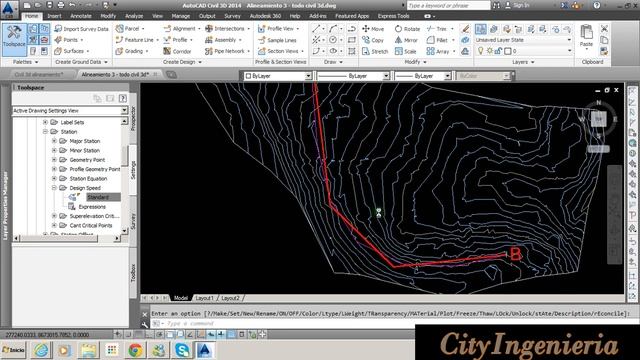Click the Toolspace tree vertical scrollbar down arrow
This screenshot has height=360, width=640.
(124, 231)
